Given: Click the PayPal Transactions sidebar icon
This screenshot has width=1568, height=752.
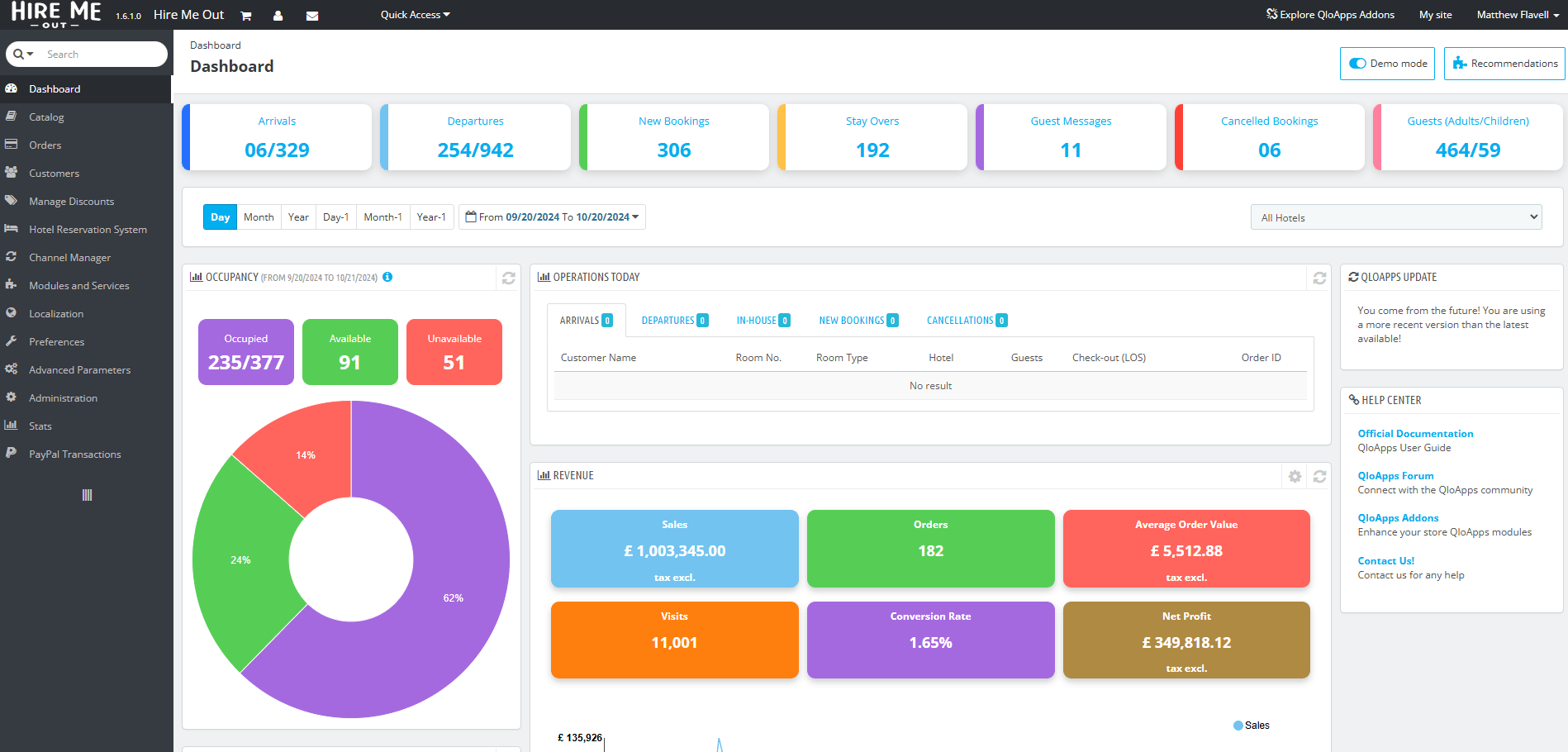Looking at the screenshot, I should point(12,454).
